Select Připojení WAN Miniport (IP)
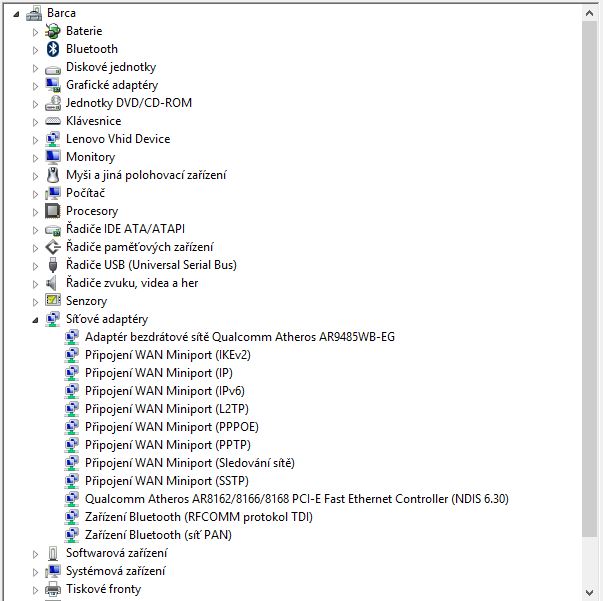Viewport: 603px width, 601px height. pyautogui.click(x=158, y=373)
